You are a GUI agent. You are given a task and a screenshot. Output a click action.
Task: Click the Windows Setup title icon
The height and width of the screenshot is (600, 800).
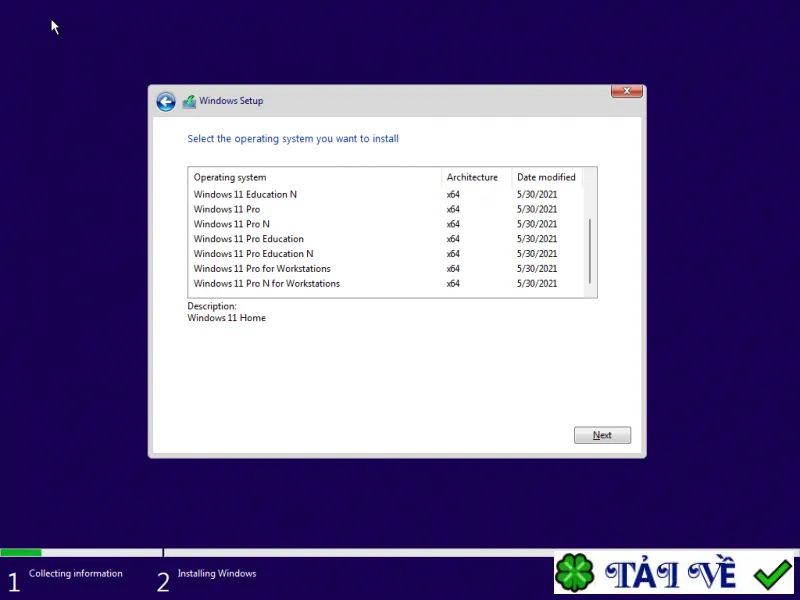click(x=189, y=101)
